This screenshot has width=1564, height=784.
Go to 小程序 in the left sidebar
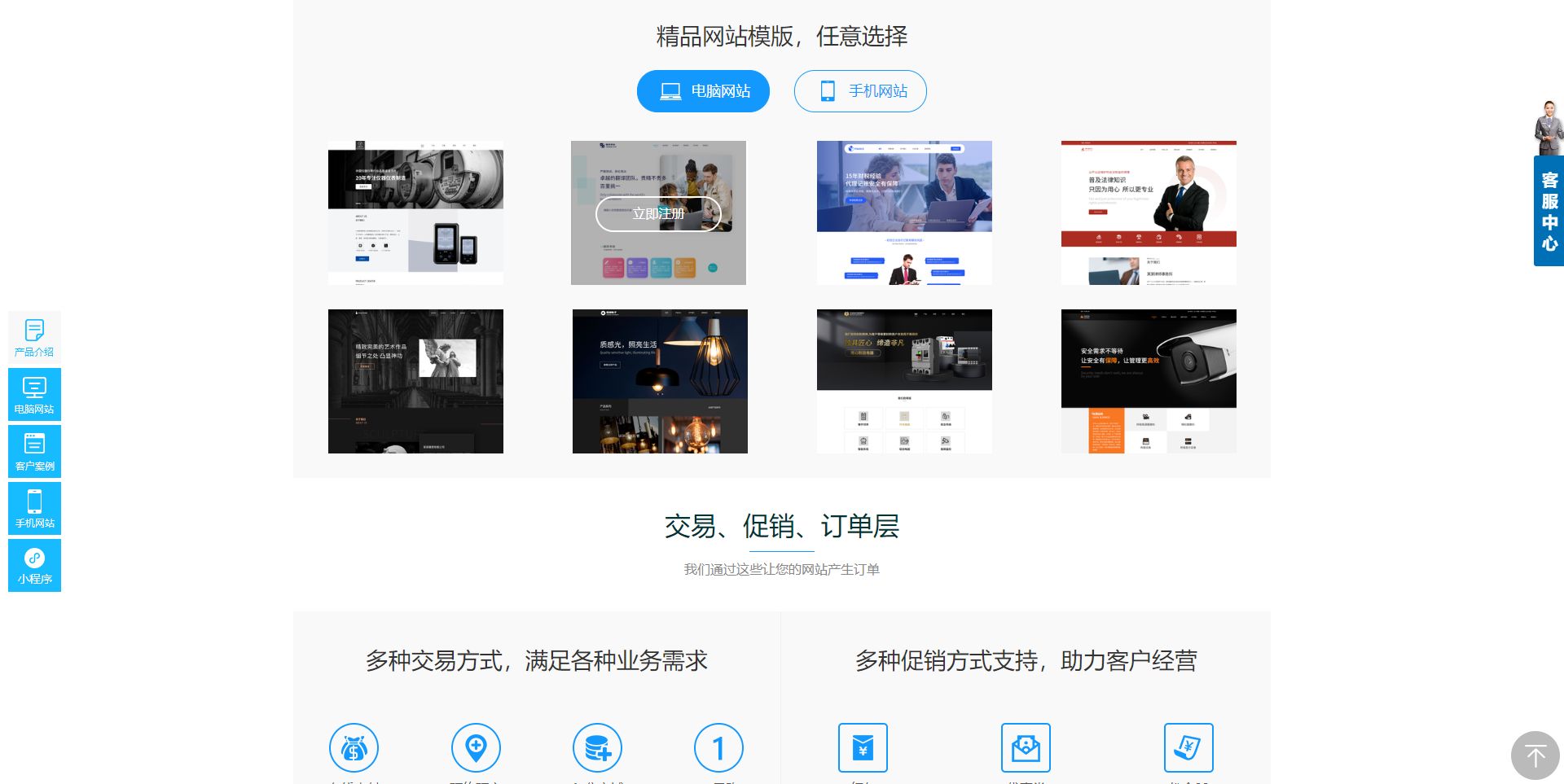[x=34, y=566]
